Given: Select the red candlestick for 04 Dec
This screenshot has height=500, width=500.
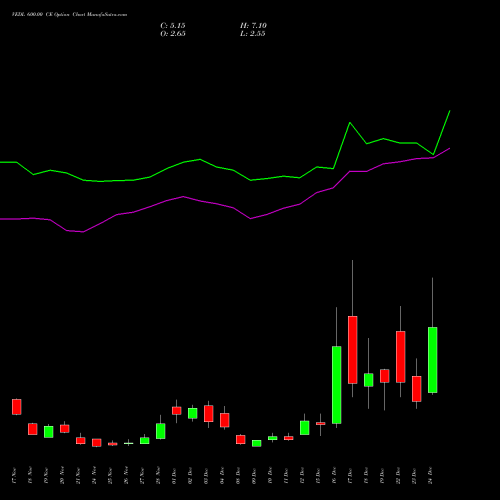Looking at the screenshot, I should [x=225, y=420].
